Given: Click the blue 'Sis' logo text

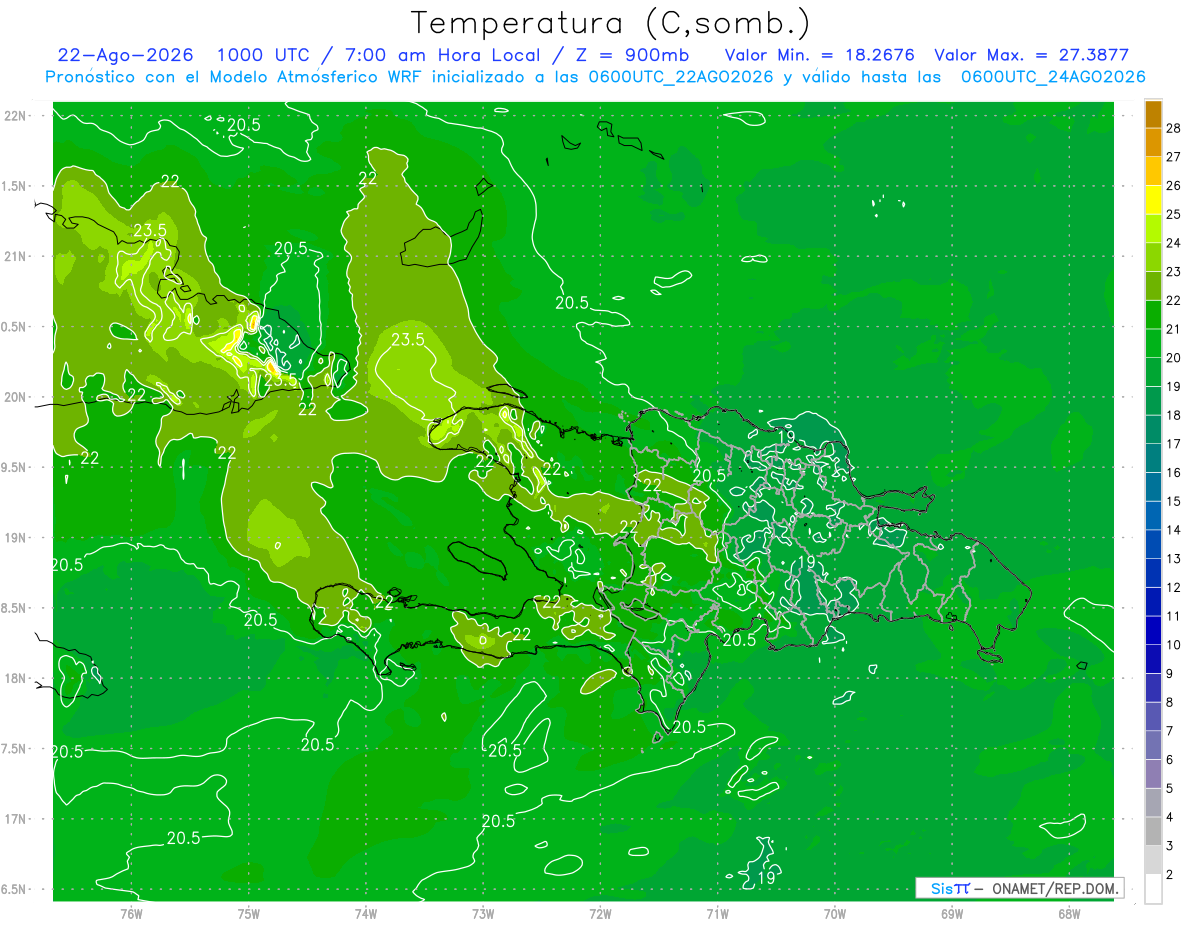Looking at the screenshot, I should [x=941, y=888].
